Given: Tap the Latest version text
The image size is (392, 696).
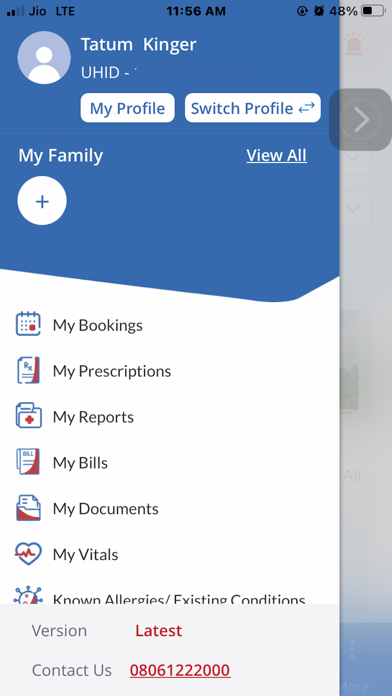Looking at the screenshot, I should coord(158,631).
